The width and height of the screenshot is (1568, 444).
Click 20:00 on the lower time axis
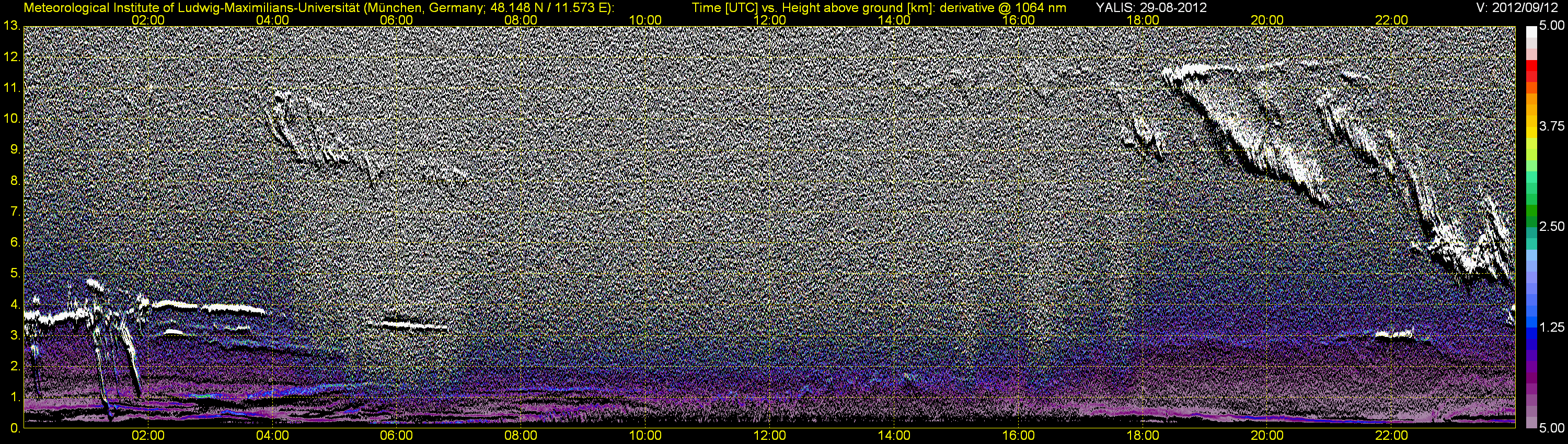pyautogui.click(x=1267, y=436)
